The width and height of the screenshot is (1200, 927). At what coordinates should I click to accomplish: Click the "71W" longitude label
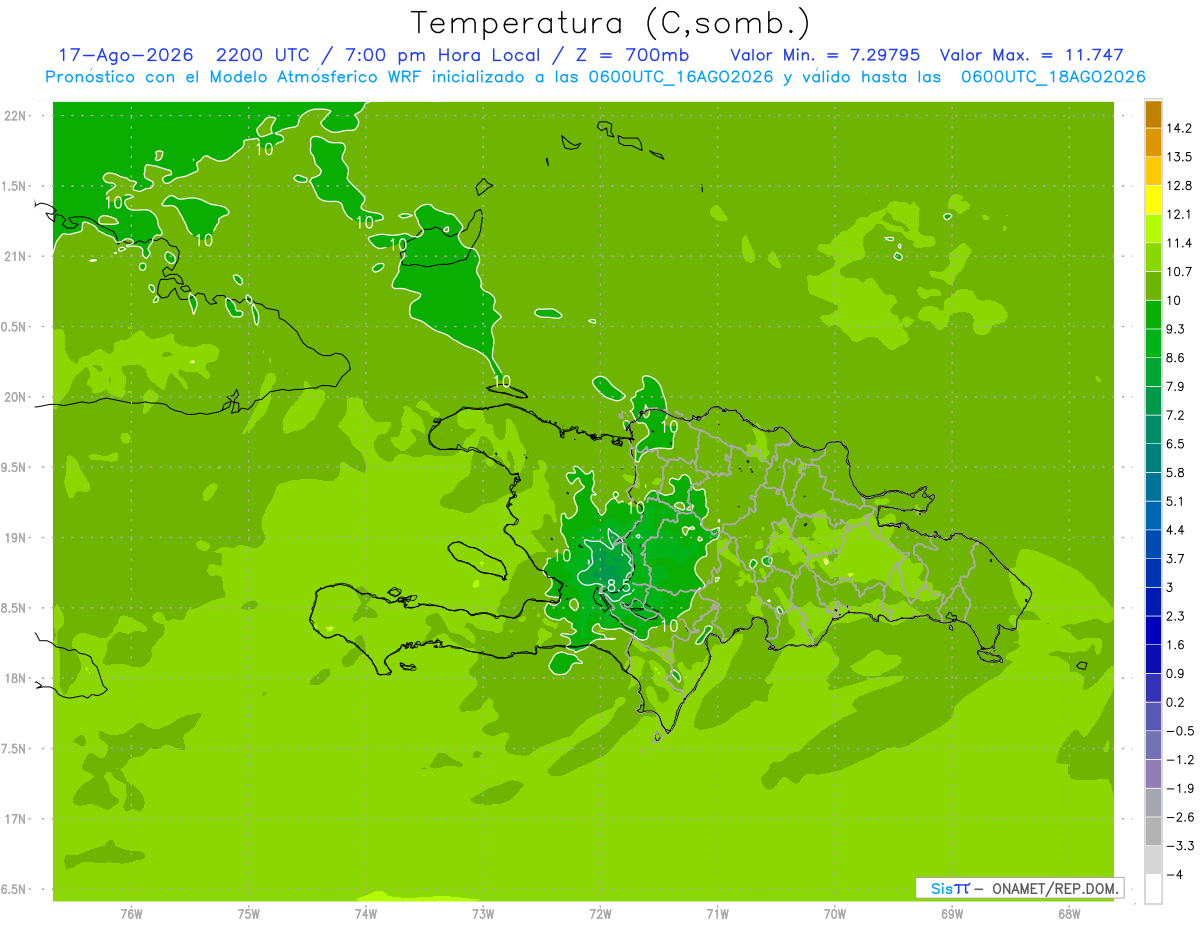click(x=717, y=914)
